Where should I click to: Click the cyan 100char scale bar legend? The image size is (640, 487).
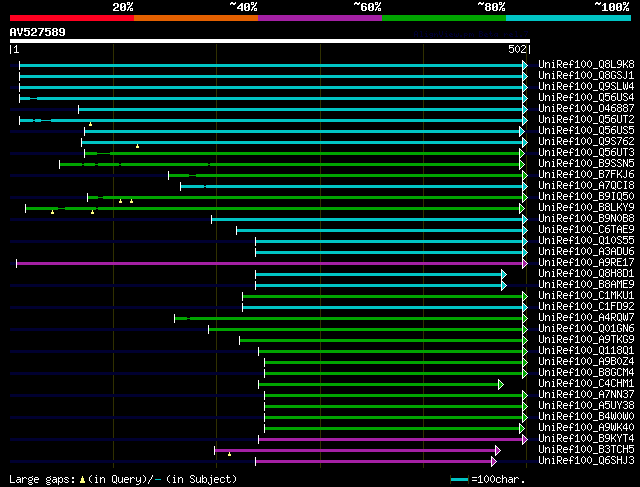pyautogui.click(x=460, y=480)
